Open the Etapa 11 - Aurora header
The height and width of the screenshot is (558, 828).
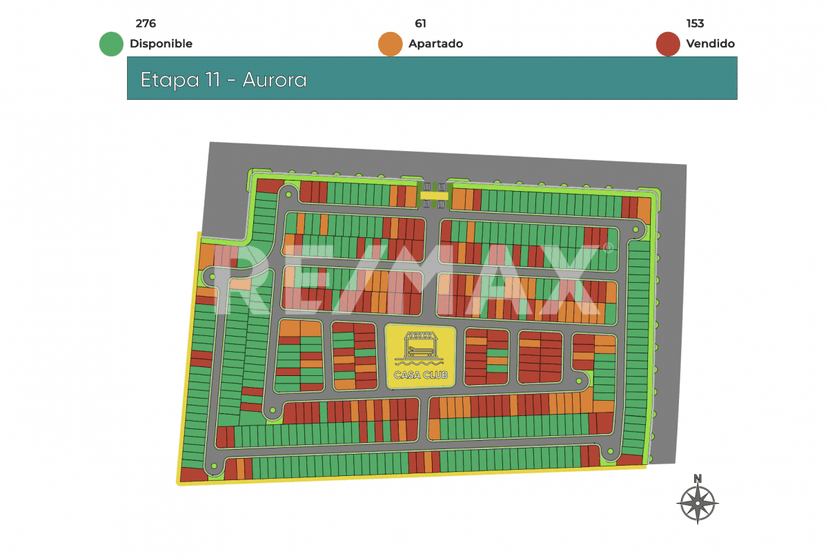(432, 78)
